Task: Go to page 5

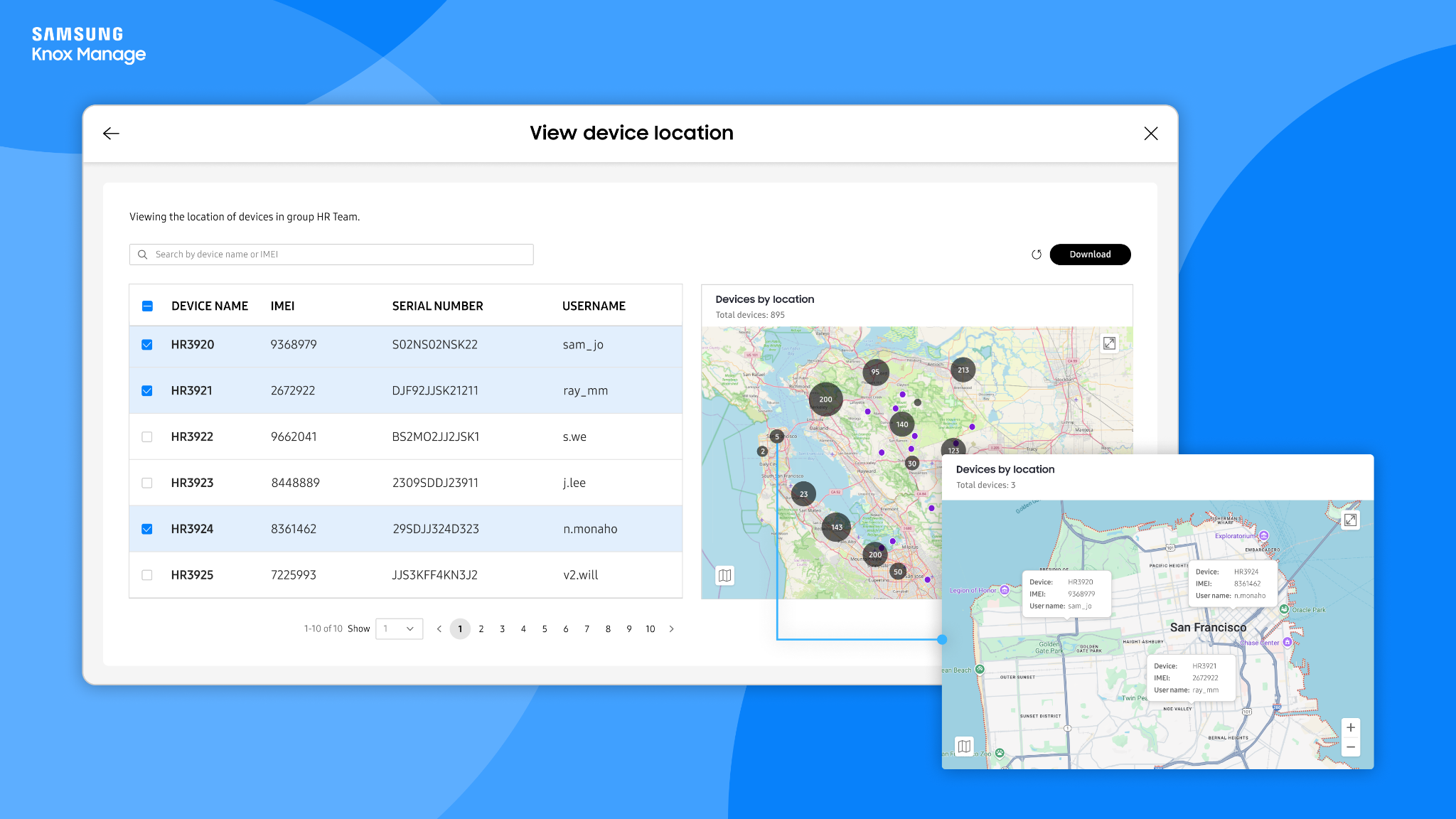Action: (545, 629)
